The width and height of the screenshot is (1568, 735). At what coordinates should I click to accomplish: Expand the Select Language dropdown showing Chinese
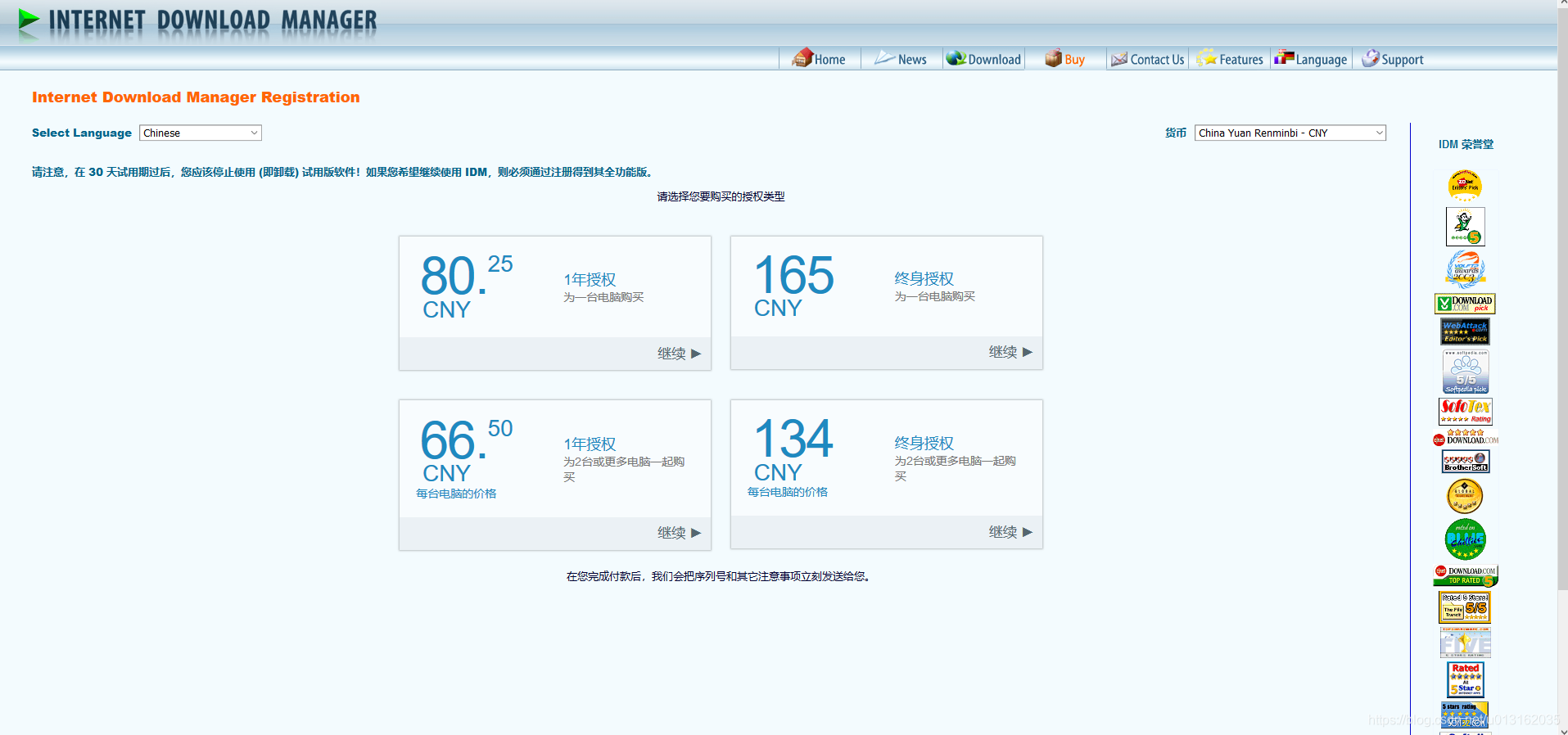tap(201, 133)
